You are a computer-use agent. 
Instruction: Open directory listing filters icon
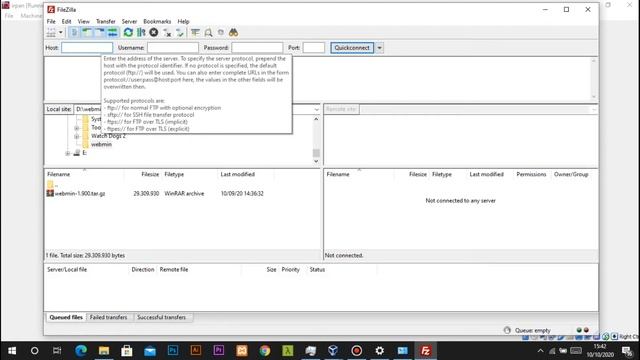pos(196,32)
